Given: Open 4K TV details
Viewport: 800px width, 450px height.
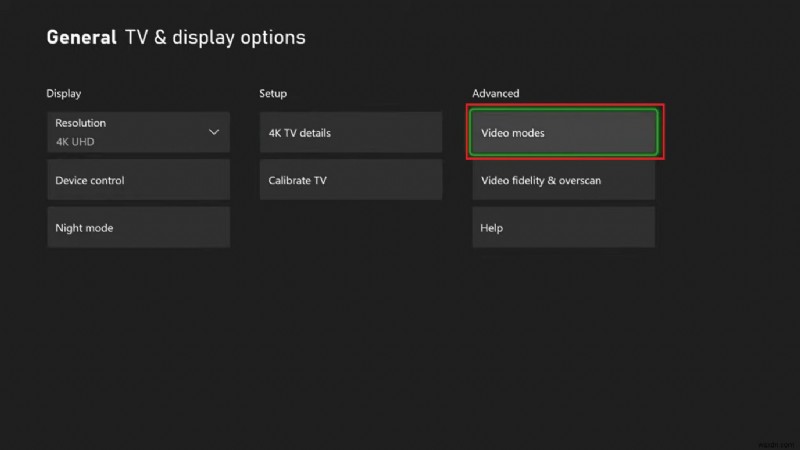Looking at the screenshot, I should pos(351,133).
